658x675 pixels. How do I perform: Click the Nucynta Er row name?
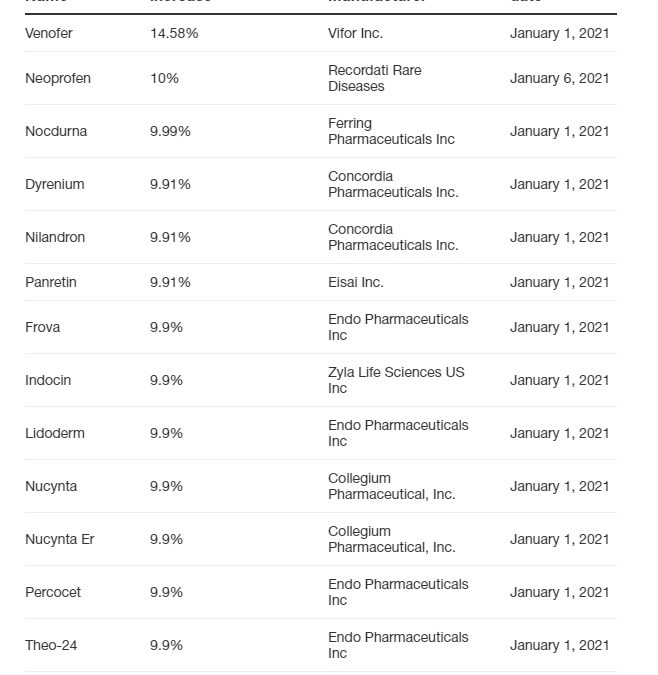(x=60, y=539)
